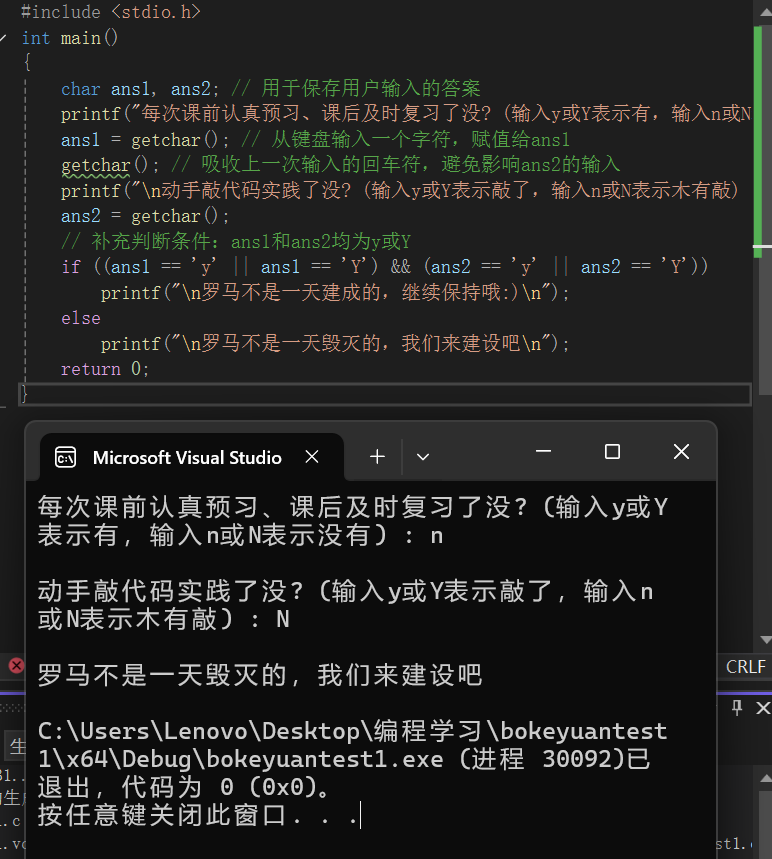
Task: Collapse the main function fold marker
Action: click(3, 38)
